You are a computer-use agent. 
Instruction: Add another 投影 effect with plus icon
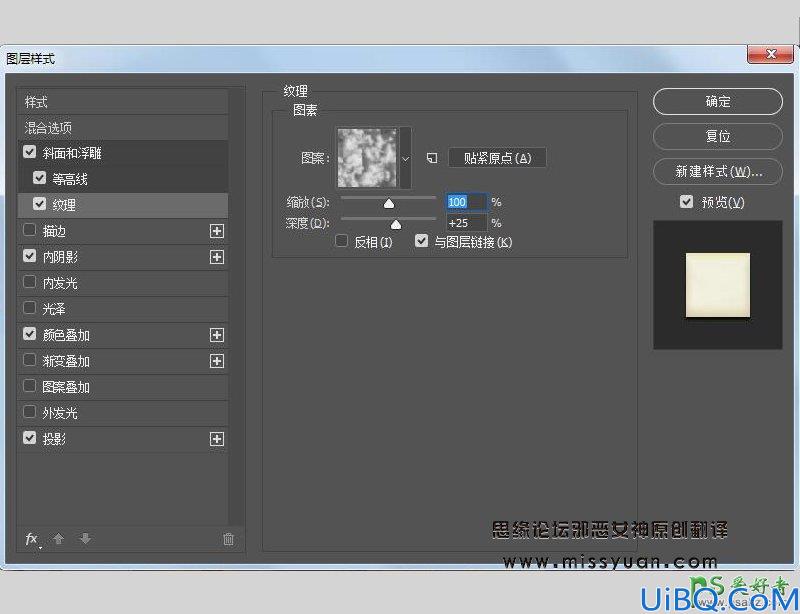pos(217,439)
